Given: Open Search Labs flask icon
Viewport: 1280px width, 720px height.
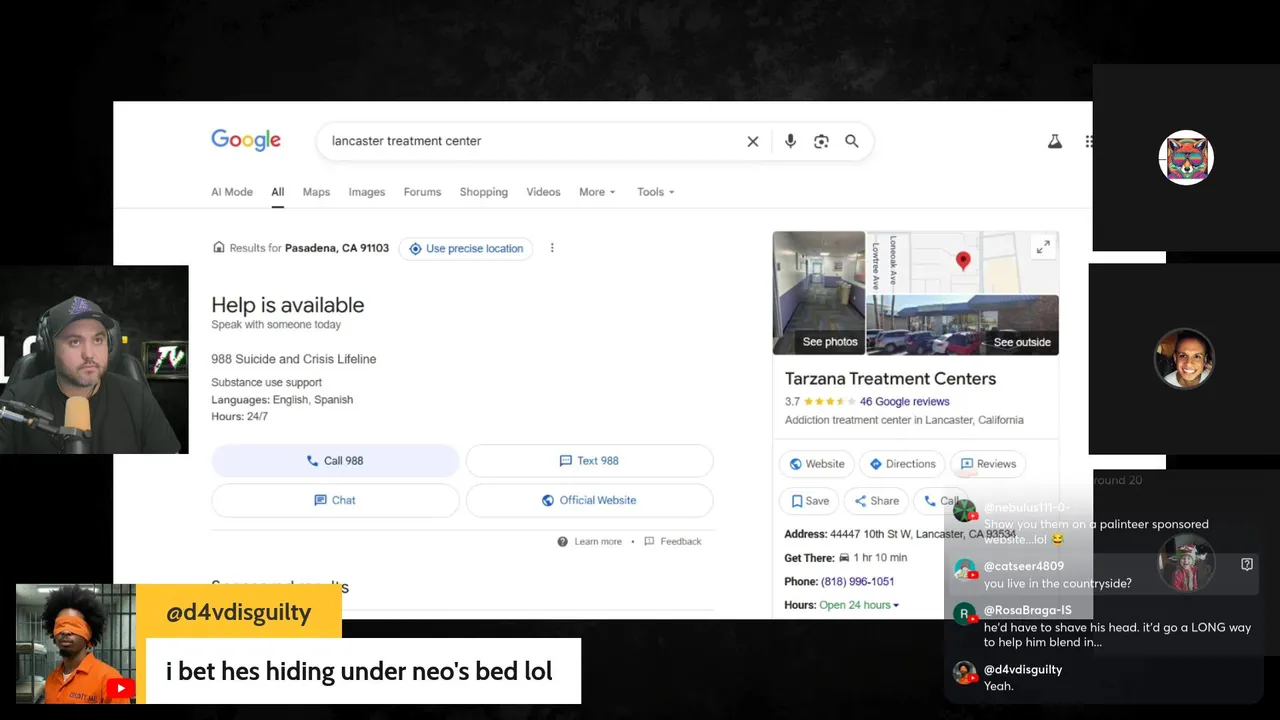Looking at the screenshot, I should pyautogui.click(x=1054, y=142).
